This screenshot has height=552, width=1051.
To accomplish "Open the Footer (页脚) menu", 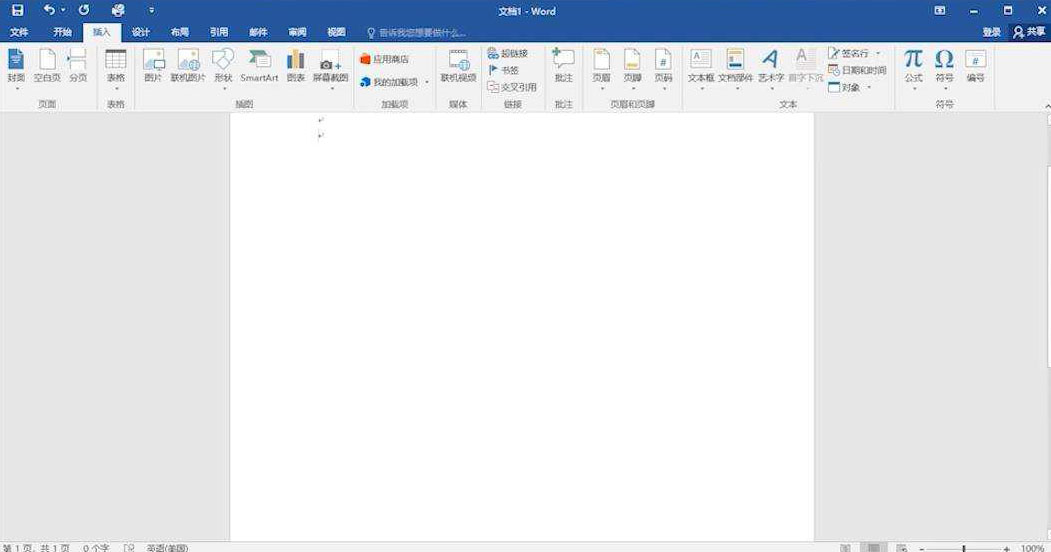I will pyautogui.click(x=632, y=67).
